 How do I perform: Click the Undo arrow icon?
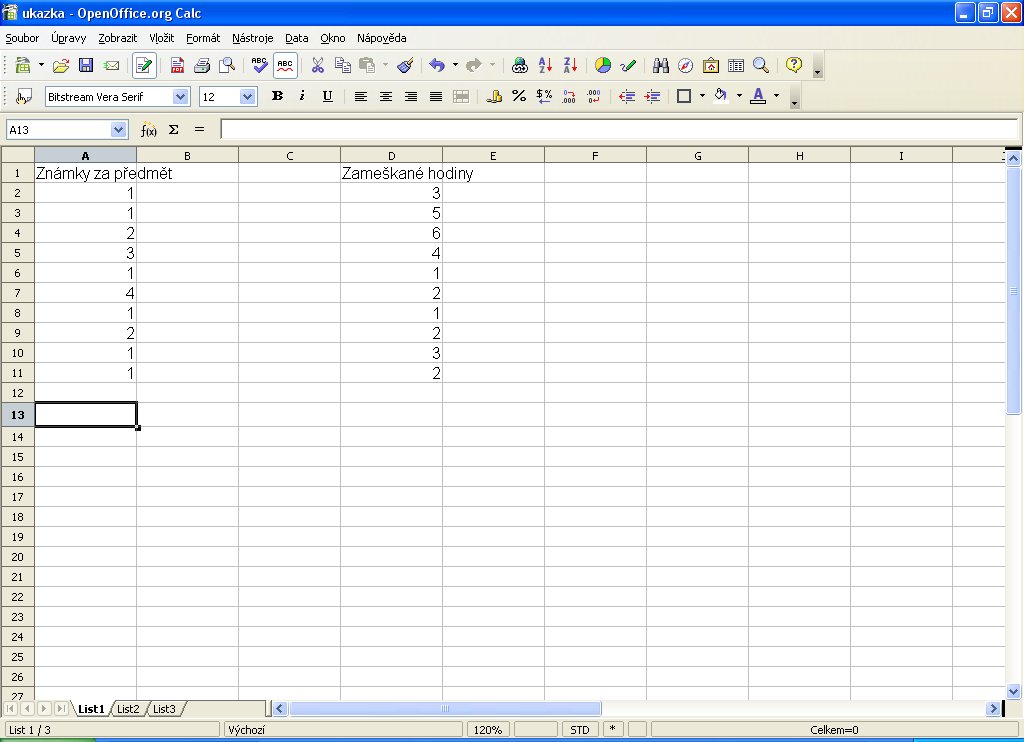(437, 65)
